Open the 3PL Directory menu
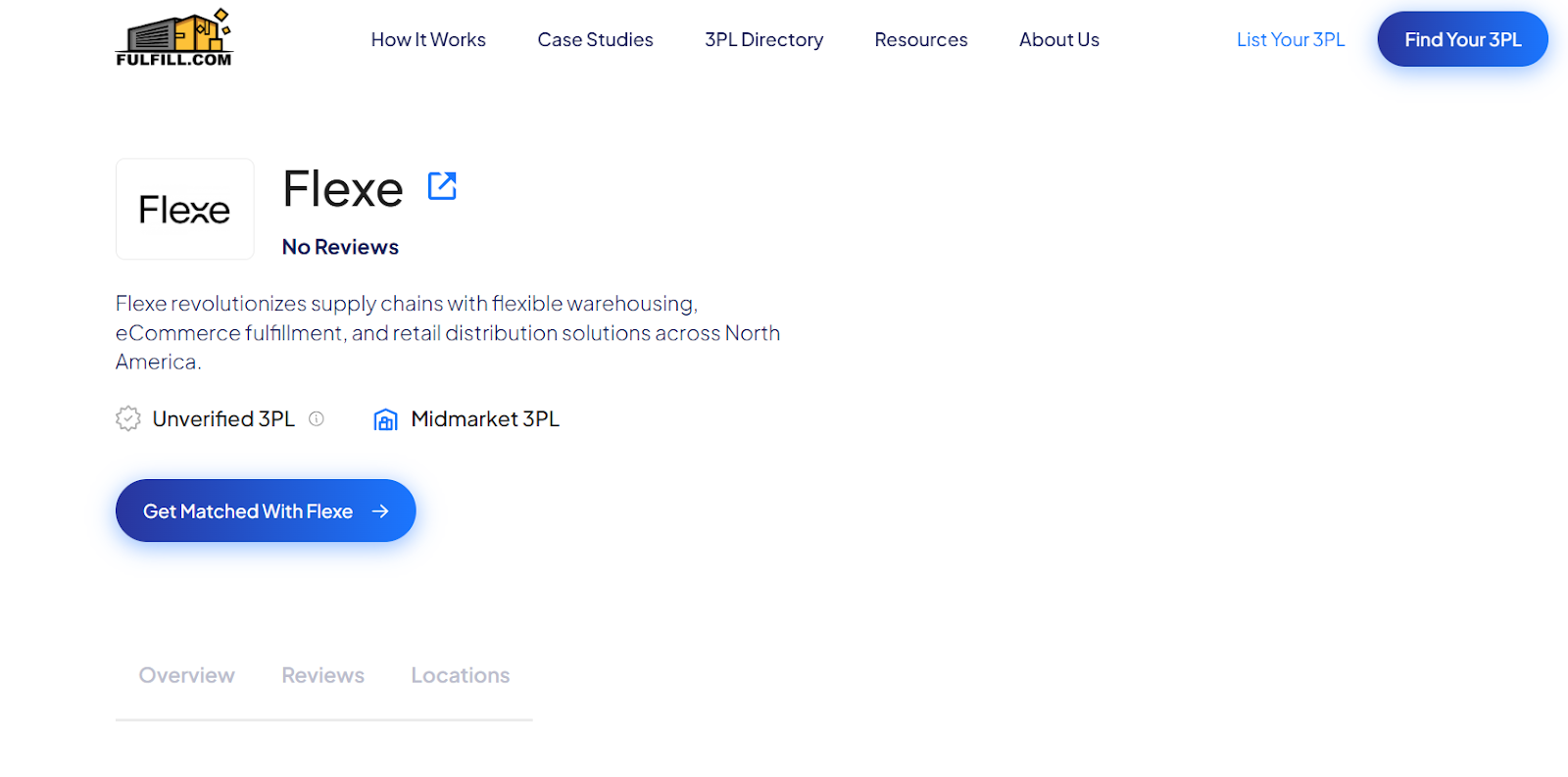Image resolution: width=1568 pixels, height=777 pixels. (x=763, y=39)
